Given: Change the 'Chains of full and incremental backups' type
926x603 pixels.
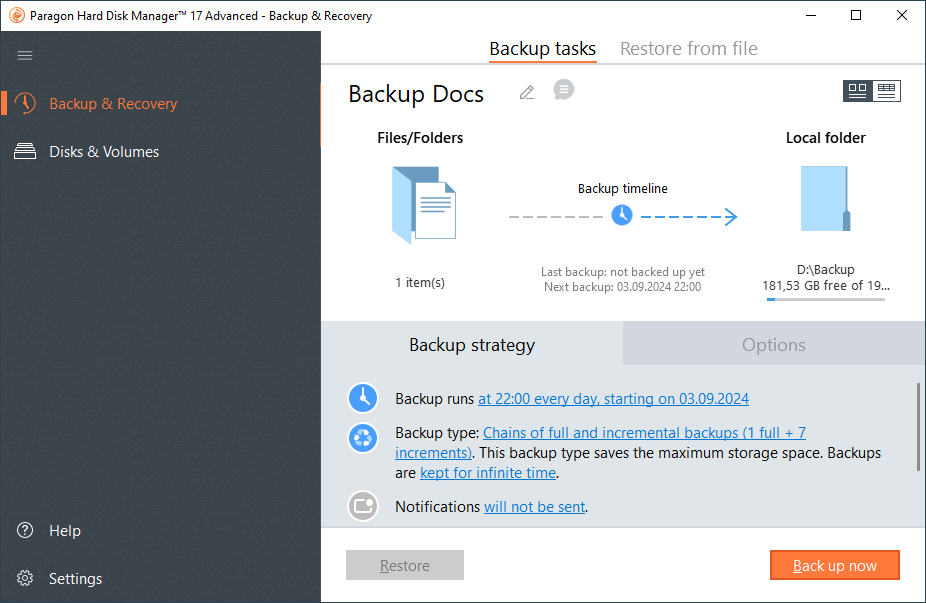Looking at the screenshot, I should click(644, 433).
